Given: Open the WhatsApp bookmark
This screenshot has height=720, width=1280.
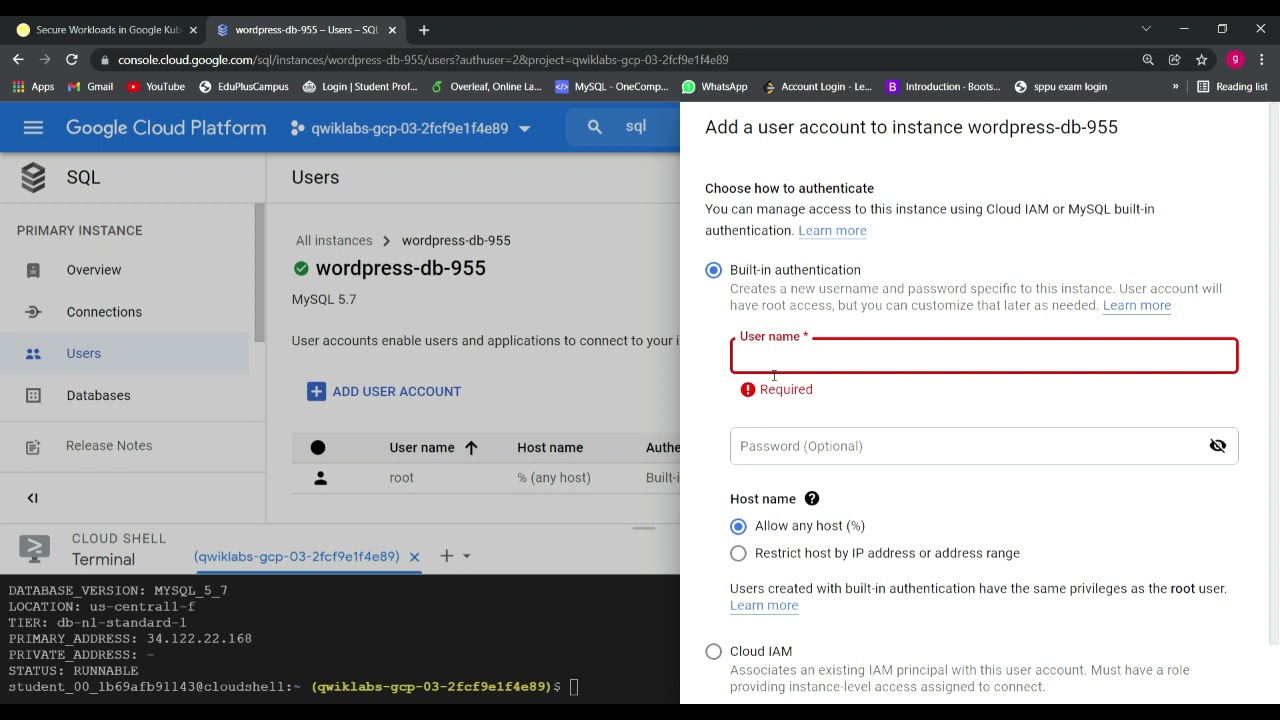Looking at the screenshot, I should [x=715, y=87].
